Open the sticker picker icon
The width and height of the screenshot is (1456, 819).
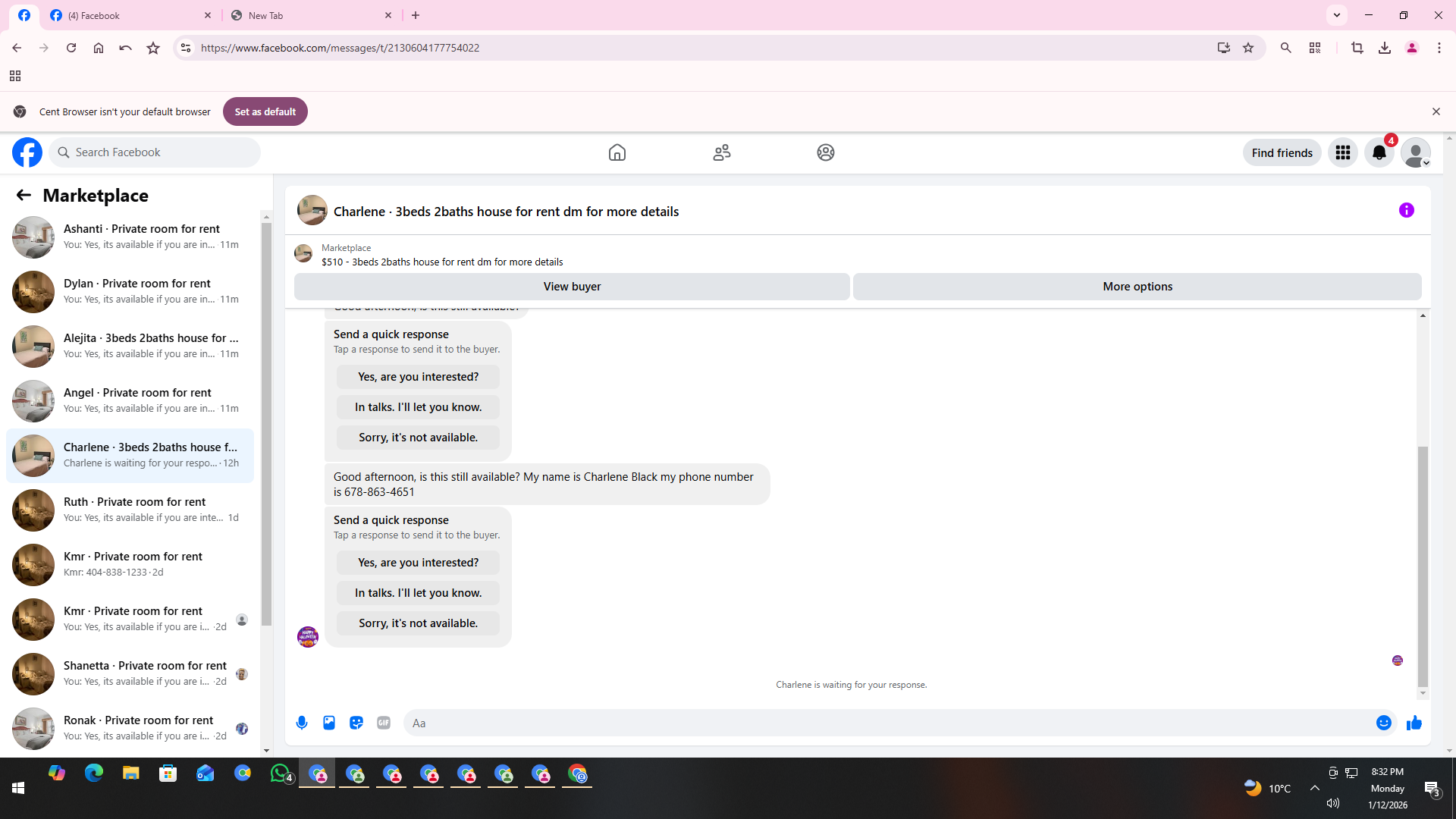coord(356,723)
